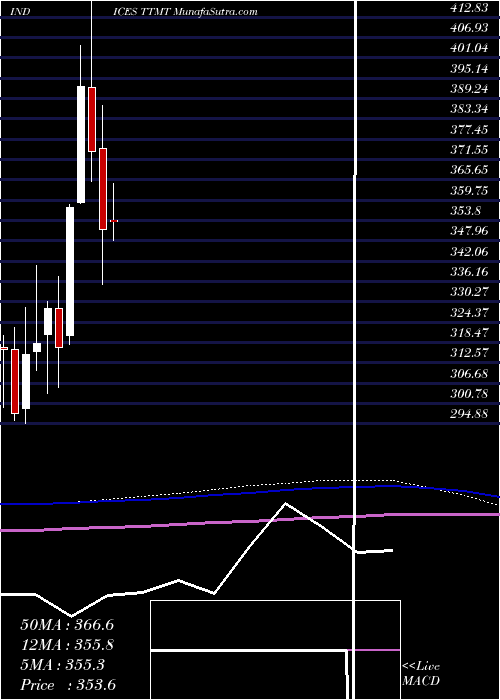Image resolution: width=500 pixels, height=700 pixels.
Task: Click the 318.47 price axis label
Action: click(468, 333)
